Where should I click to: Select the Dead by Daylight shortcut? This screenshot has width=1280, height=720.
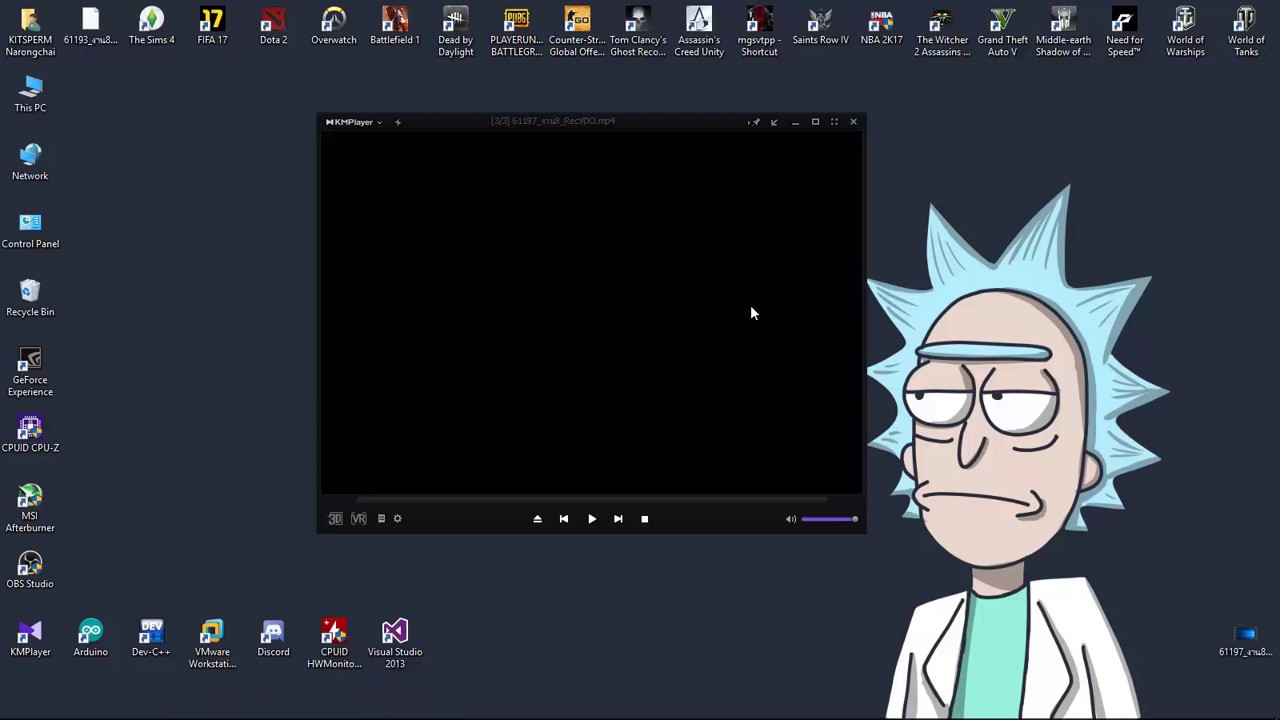click(456, 32)
